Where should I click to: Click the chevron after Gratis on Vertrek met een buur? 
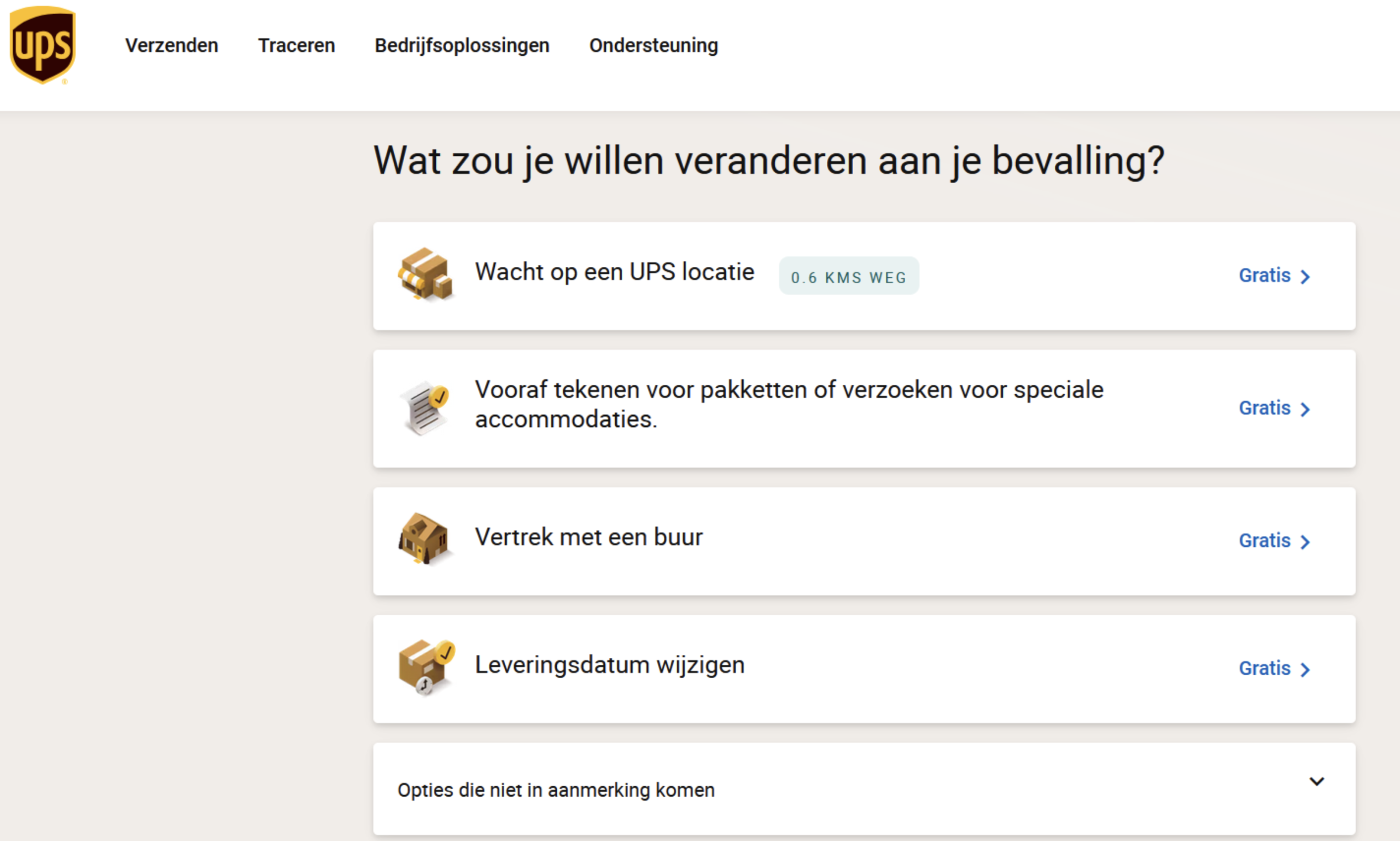1306,542
